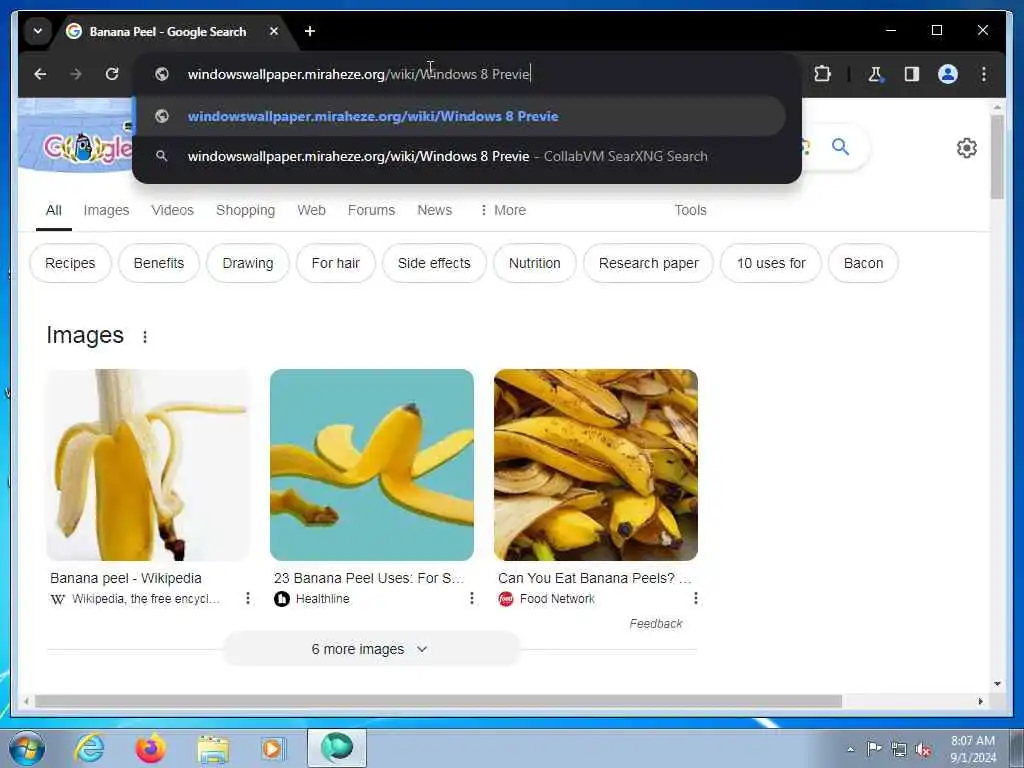Viewport: 1024px width, 768px height.
Task: Open the Healthline banana peel thumbnail
Action: (372, 465)
